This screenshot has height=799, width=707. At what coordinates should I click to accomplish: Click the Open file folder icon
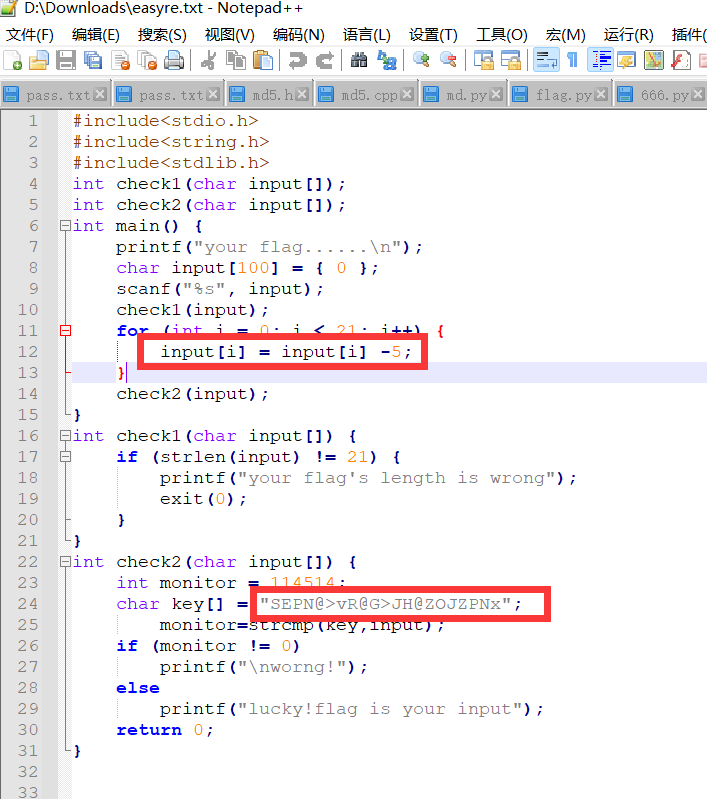point(39,60)
